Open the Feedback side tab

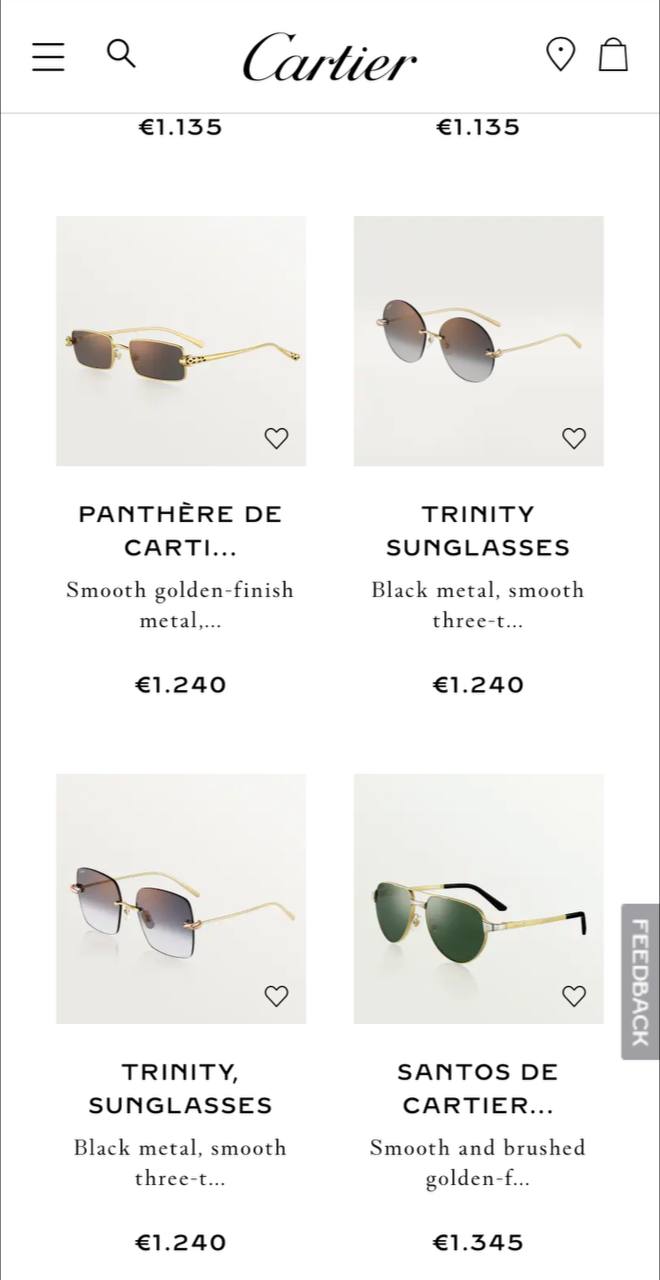coord(640,982)
